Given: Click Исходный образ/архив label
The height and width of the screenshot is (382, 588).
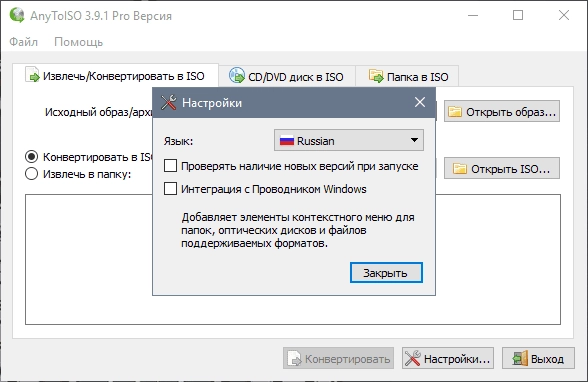Looking at the screenshot, I should coord(99,112).
